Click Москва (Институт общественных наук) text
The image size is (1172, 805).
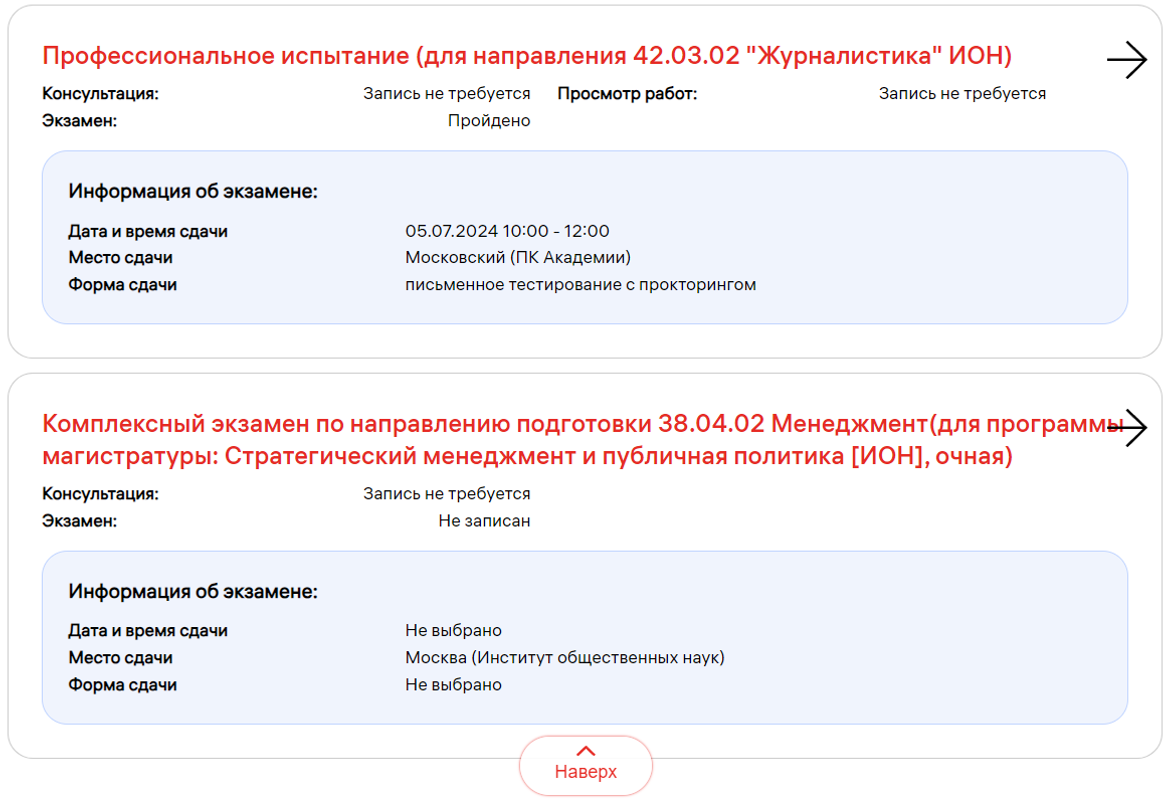[x=564, y=658]
